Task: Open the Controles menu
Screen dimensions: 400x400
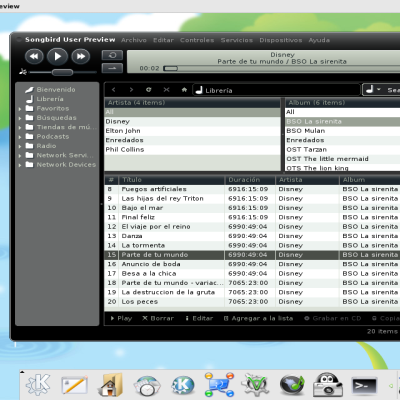Action: [x=197, y=40]
